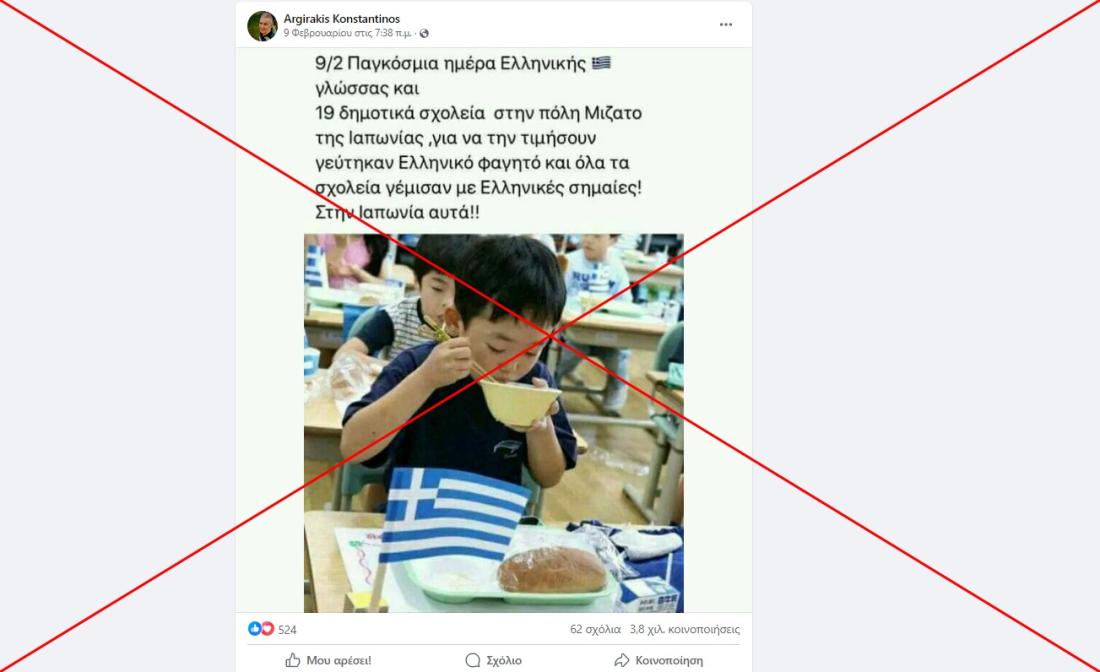Click the share arrow icon
Viewport: 1100px width, 672px height.
point(622,660)
